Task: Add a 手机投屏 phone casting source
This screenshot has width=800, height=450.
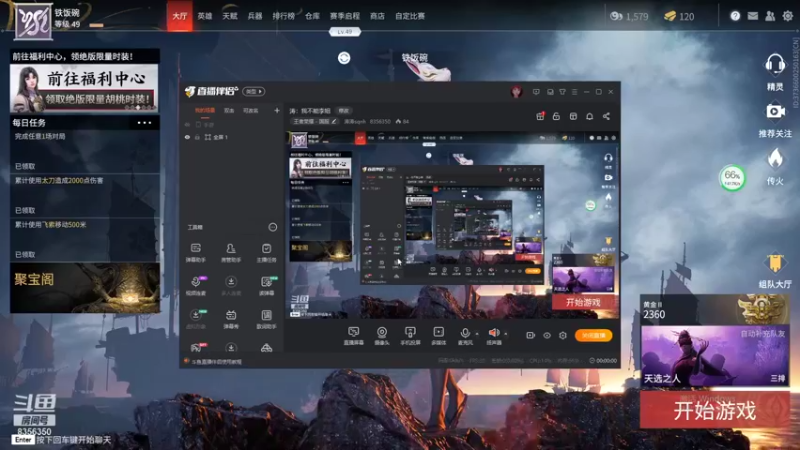Action: pyautogui.click(x=410, y=336)
